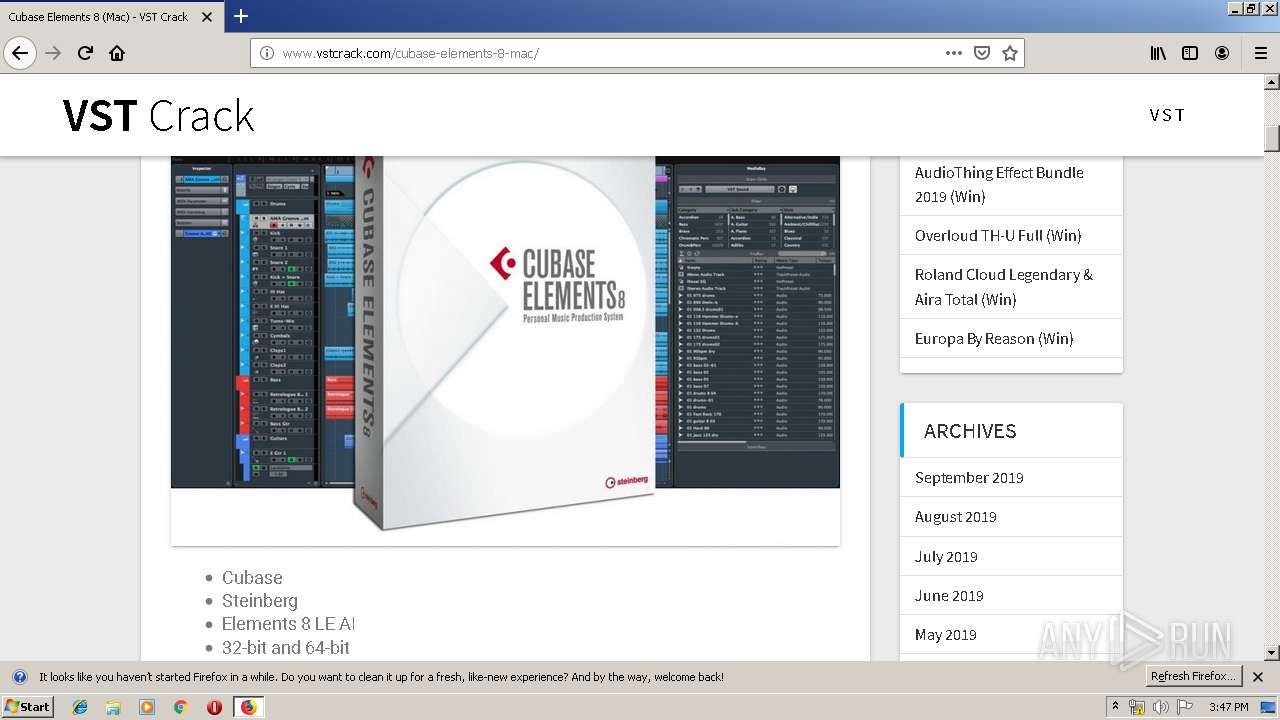Open the May 2019 archive
The image size is (1280, 720).
(x=945, y=634)
